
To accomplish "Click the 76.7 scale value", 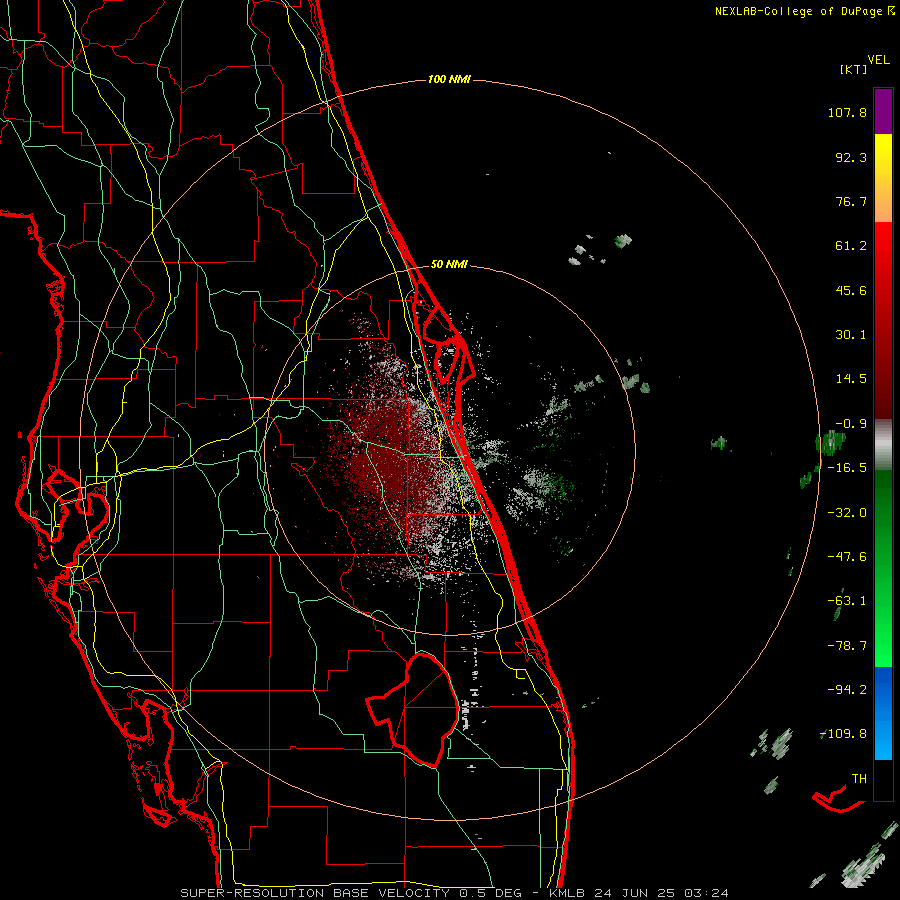I will pos(851,201).
